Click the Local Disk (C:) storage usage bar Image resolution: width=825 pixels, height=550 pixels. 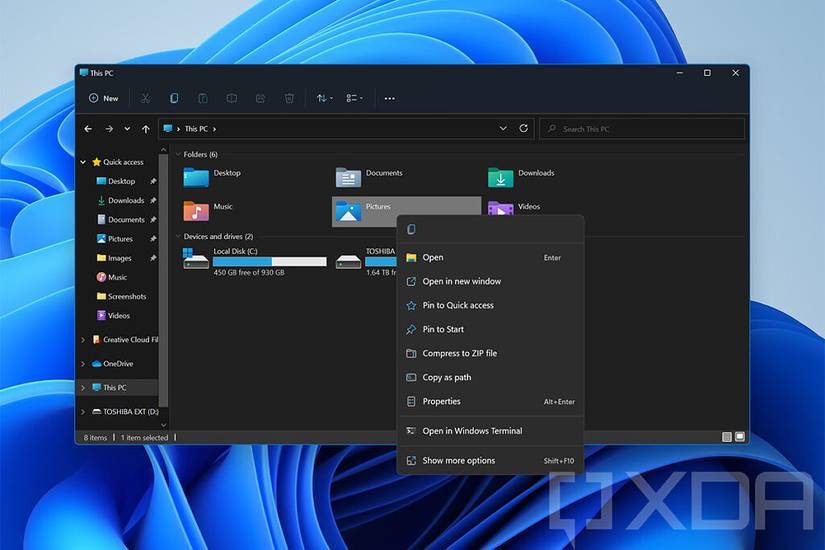pyautogui.click(x=270, y=262)
